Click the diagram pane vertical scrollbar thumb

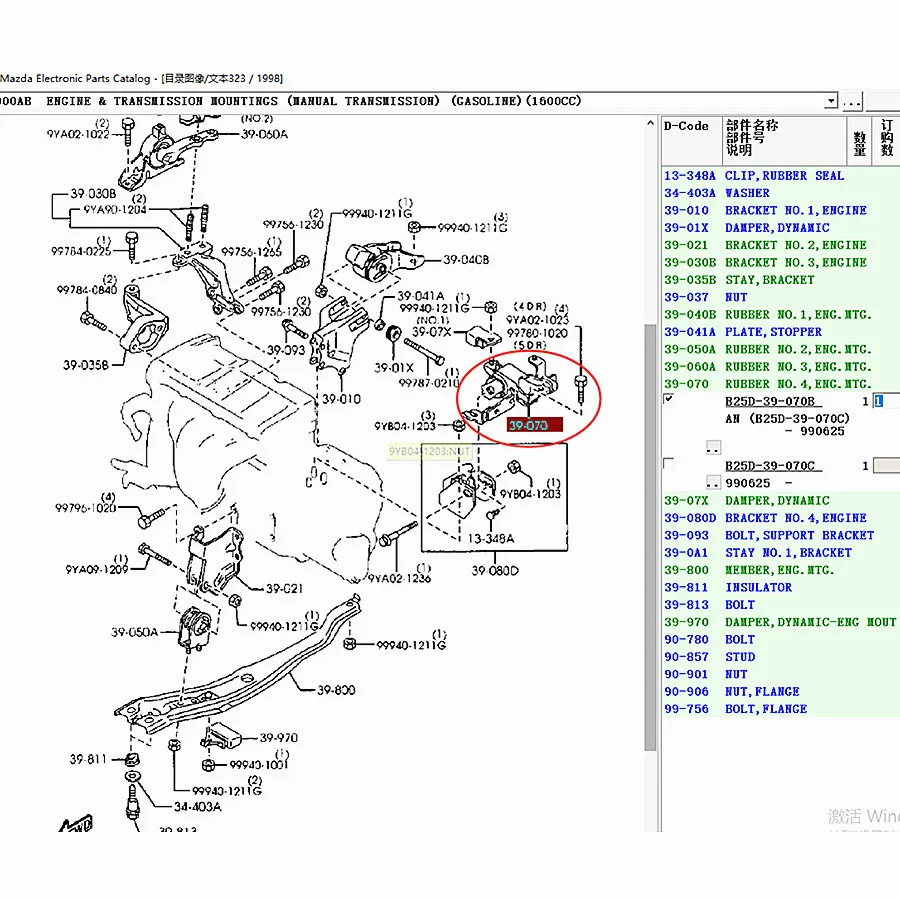[x=650, y=537]
